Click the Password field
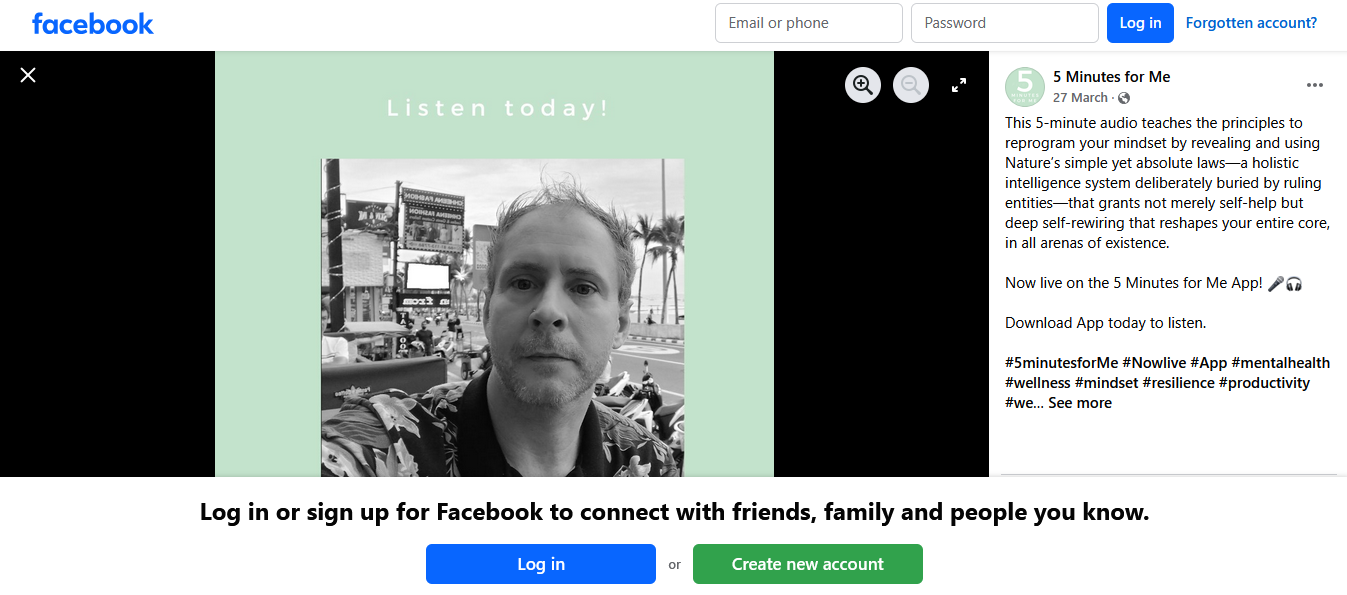The width and height of the screenshot is (1347, 595). click(x=1005, y=23)
